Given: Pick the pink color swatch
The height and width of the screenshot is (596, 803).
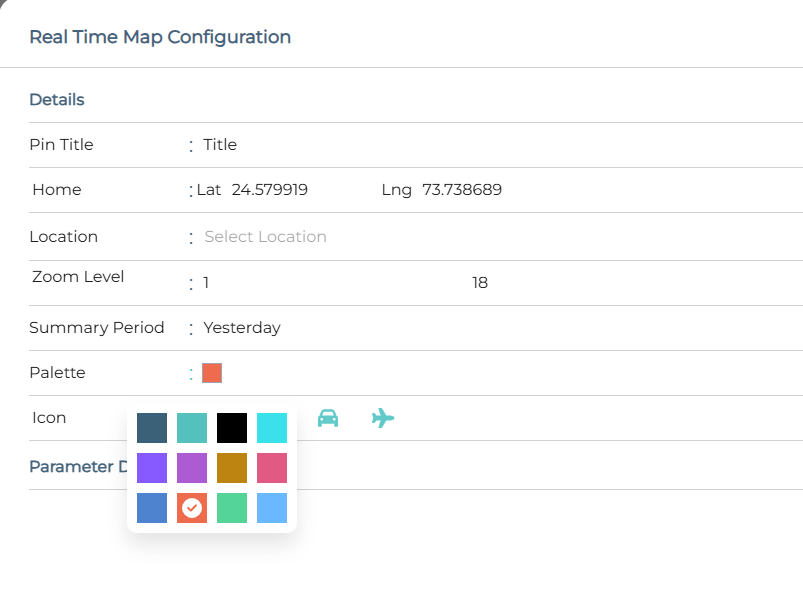Looking at the screenshot, I should [x=272, y=468].
